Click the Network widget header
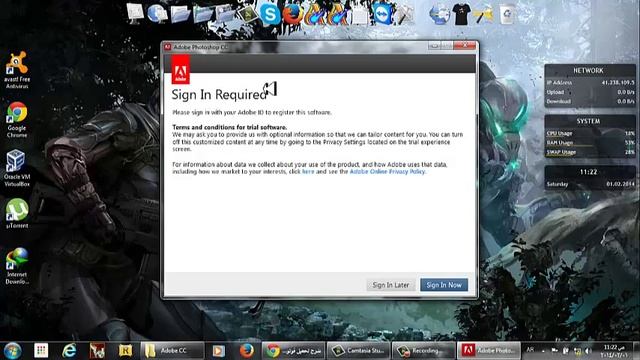The height and width of the screenshot is (360, 640). coord(588,71)
